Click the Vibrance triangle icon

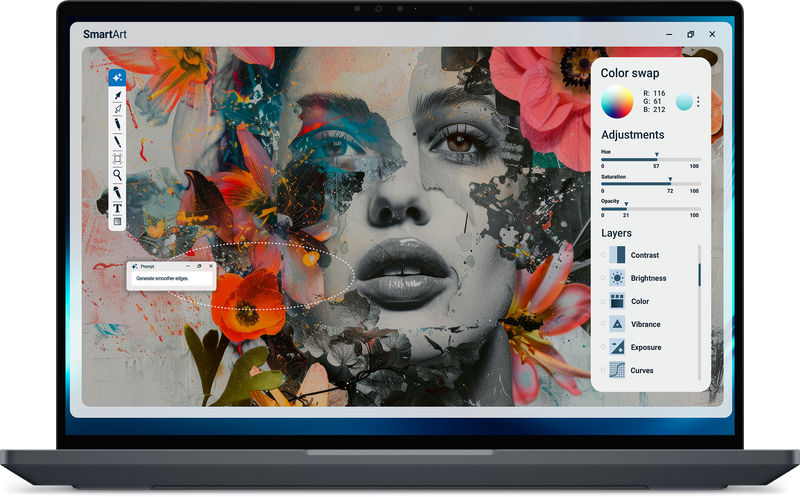coord(617,324)
